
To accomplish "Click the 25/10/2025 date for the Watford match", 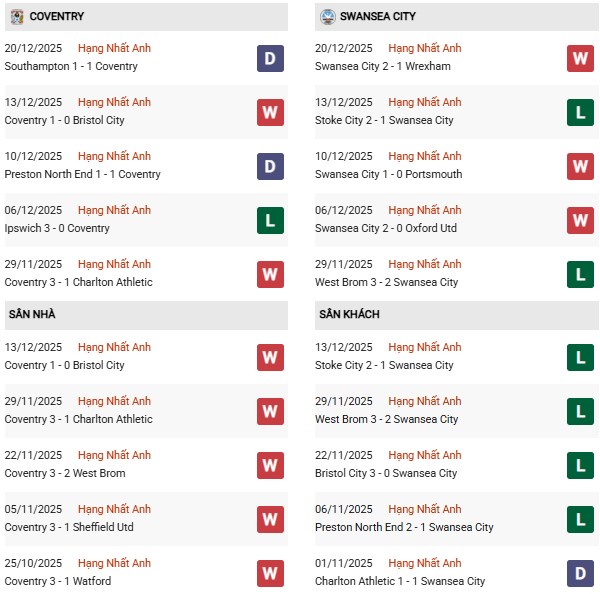I will click(x=33, y=563).
